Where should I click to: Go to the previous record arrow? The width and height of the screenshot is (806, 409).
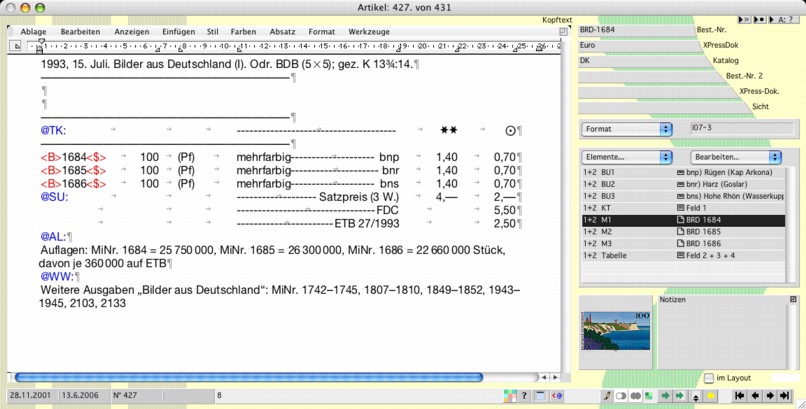pos(756,396)
